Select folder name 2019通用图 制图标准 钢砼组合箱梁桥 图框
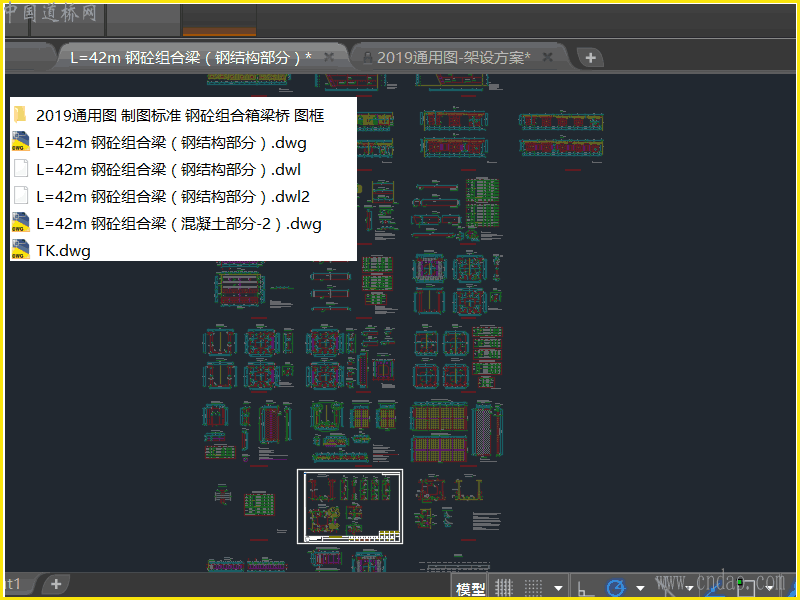The height and width of the screenshot is (600, 800). [x=180, y=115]
